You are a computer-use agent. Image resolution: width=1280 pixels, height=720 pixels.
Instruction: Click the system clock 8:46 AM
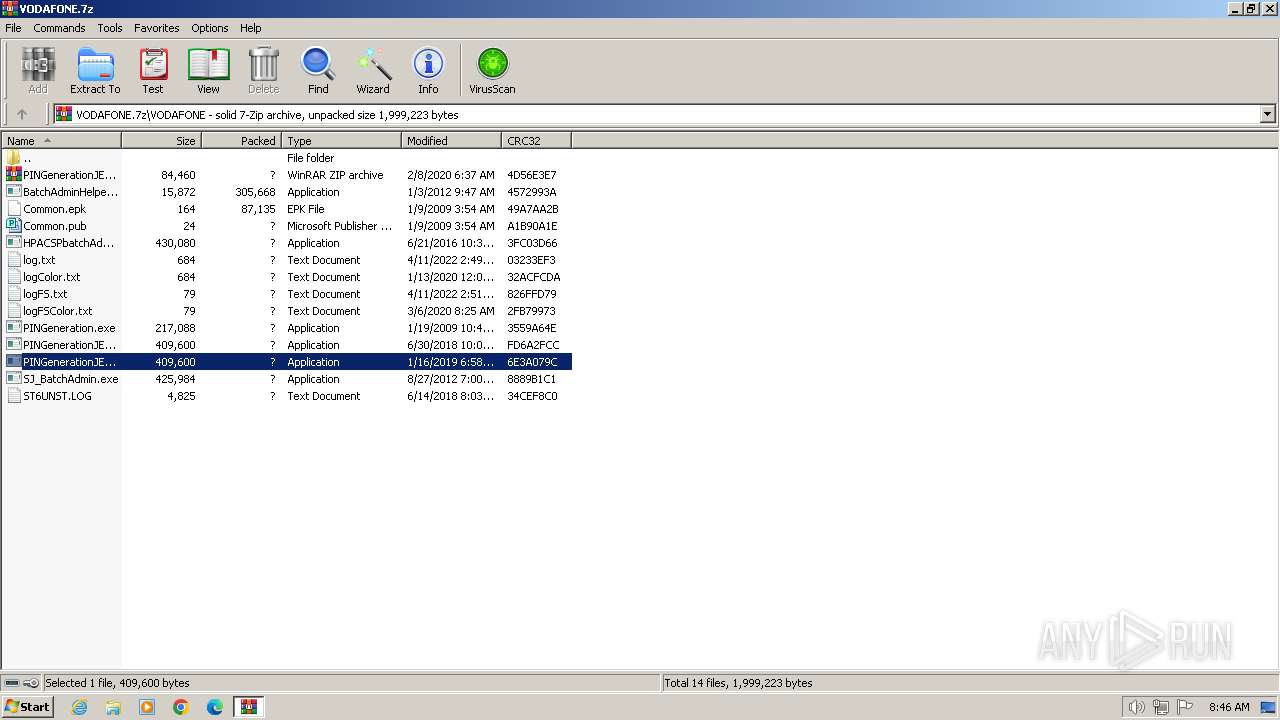pos(1229,707)
